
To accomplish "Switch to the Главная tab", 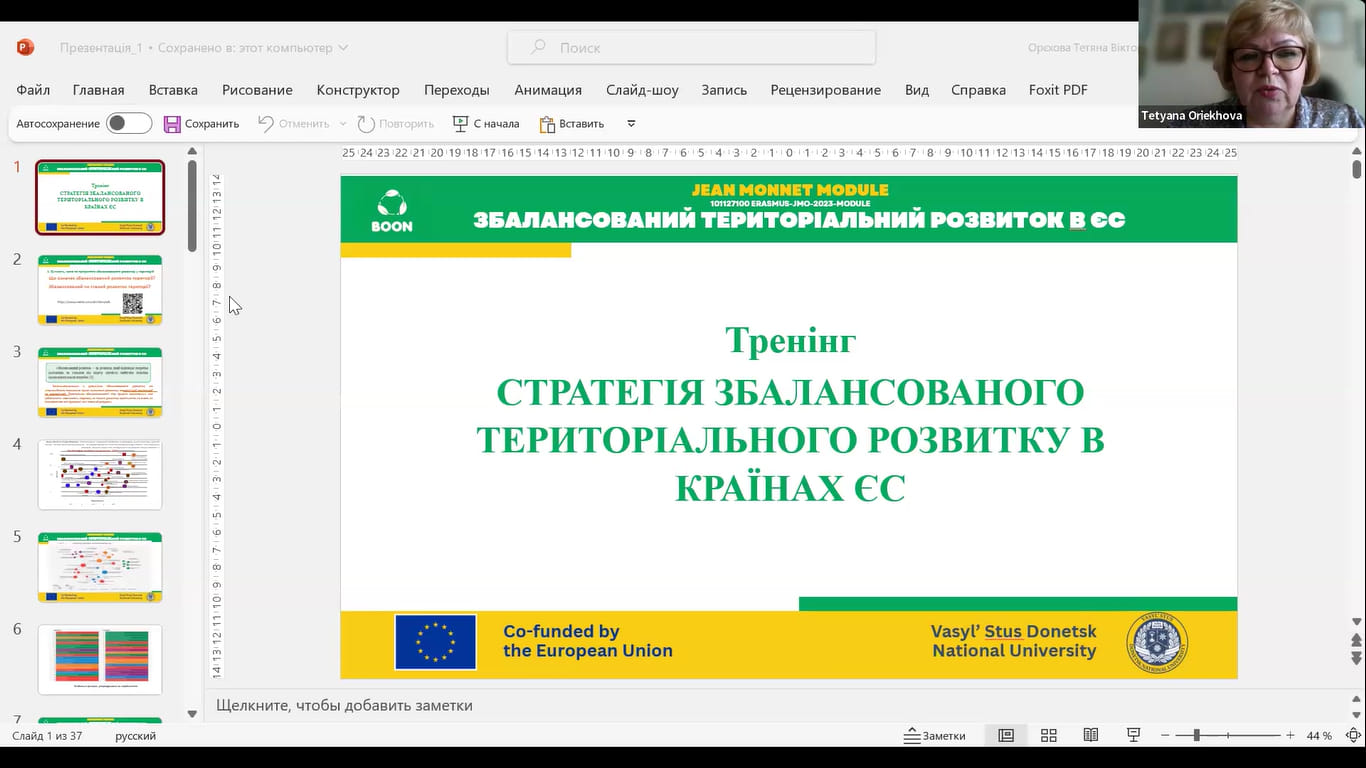I will [98, 90].
